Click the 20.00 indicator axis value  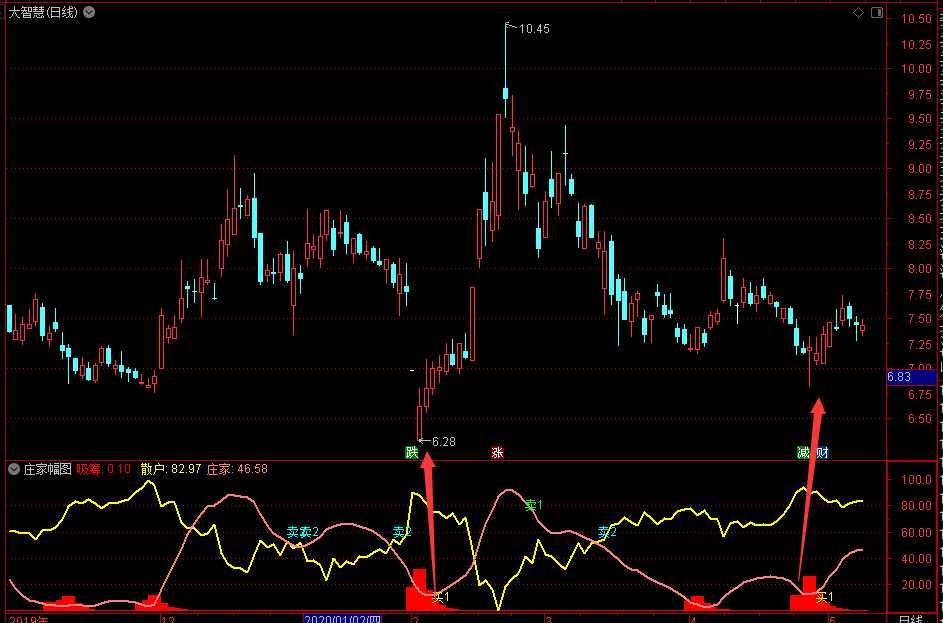[916, 585]
